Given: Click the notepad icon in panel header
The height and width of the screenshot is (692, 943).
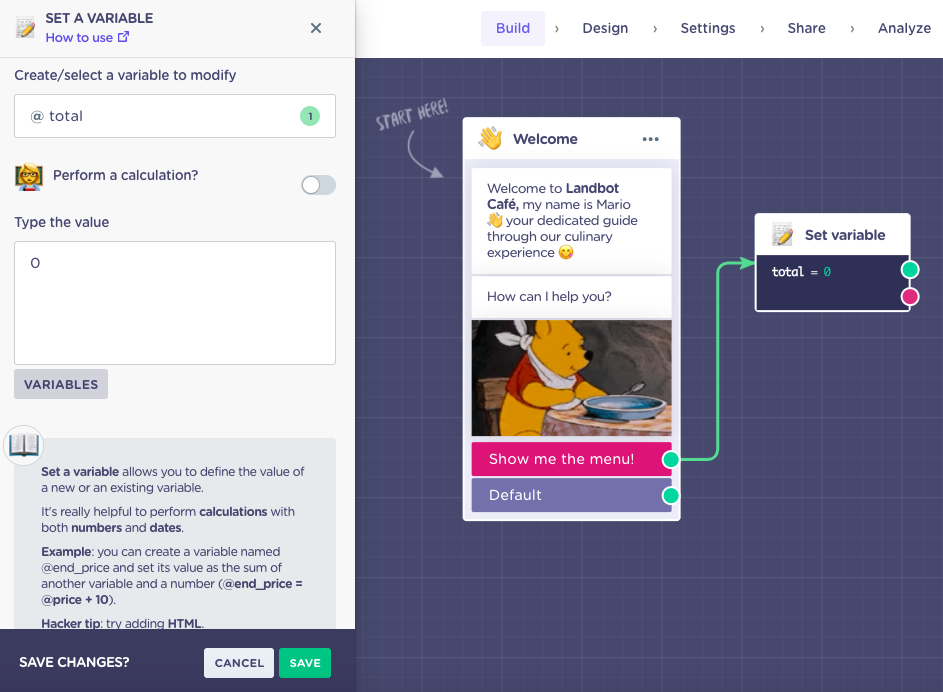Looking at the screenshot, I should pyautogui.click(x=25, y=28).
